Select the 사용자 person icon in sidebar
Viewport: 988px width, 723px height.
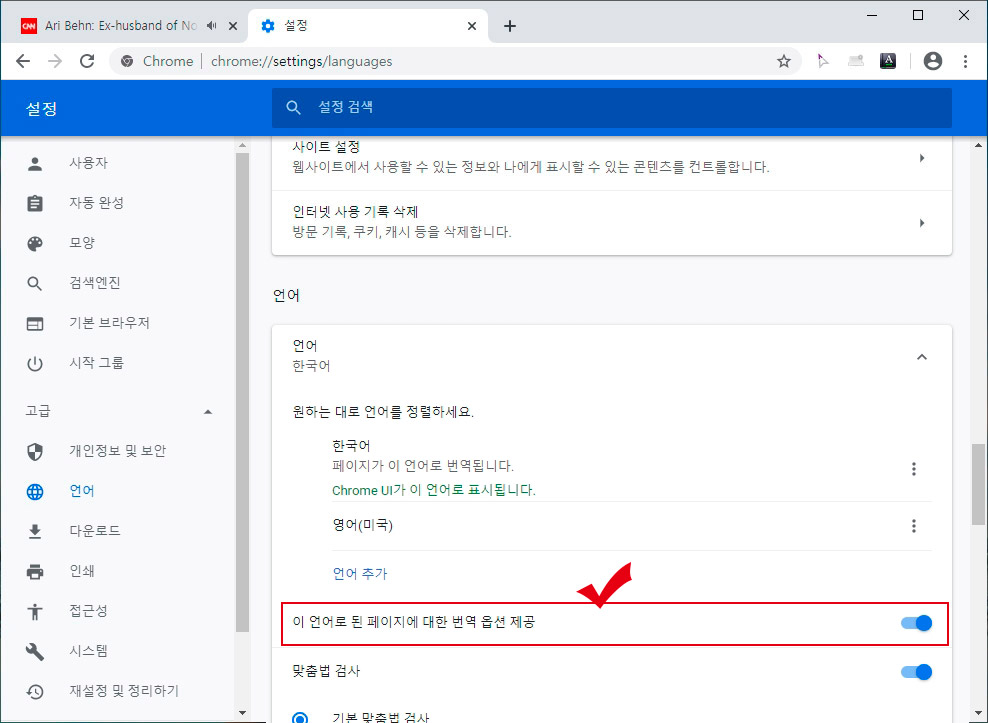35,162
